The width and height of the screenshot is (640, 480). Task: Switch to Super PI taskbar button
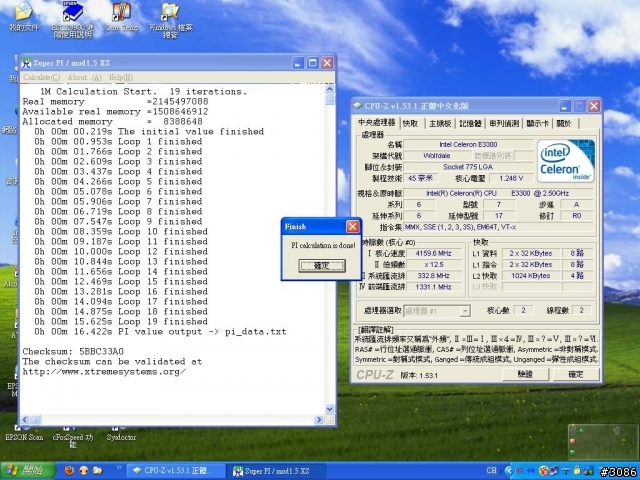click(276, 471)
